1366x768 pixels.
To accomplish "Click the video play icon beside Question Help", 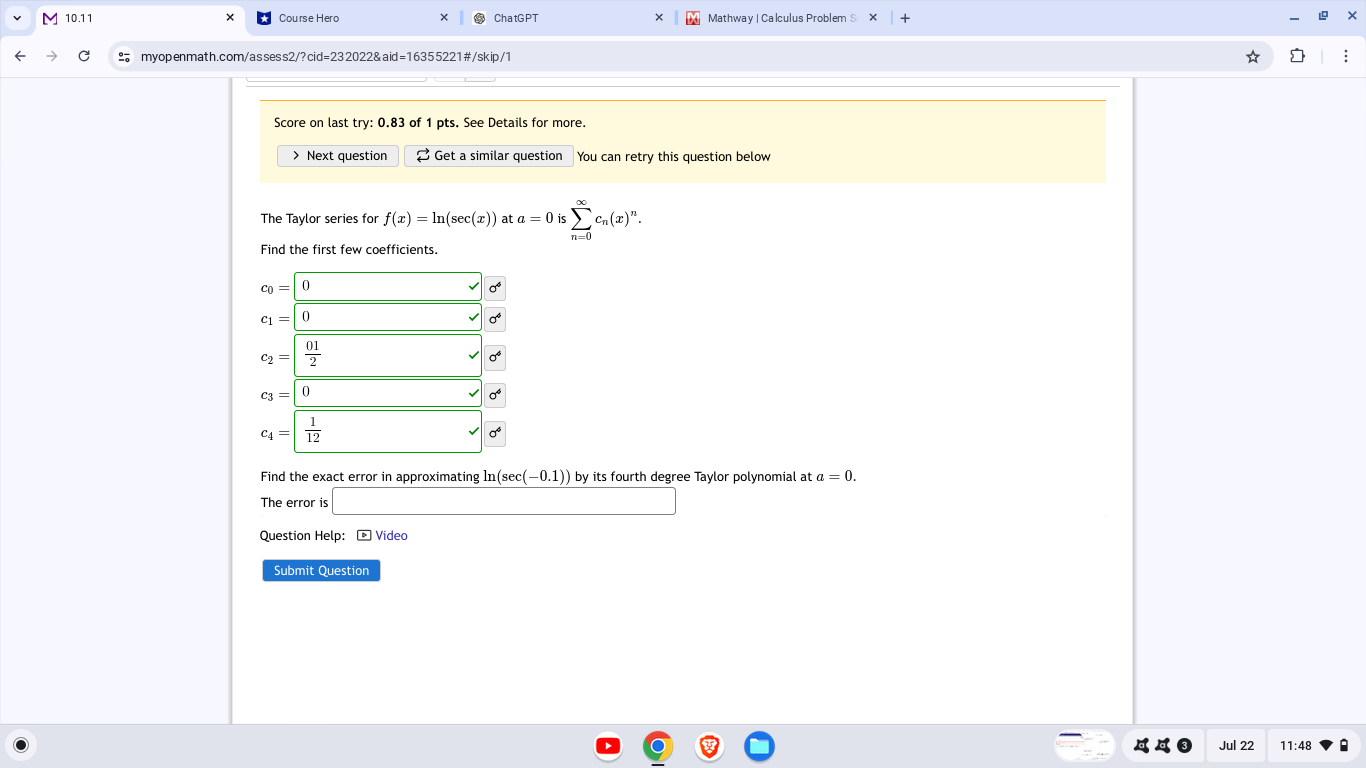I will pyautogui.click(x=364, y=535).
